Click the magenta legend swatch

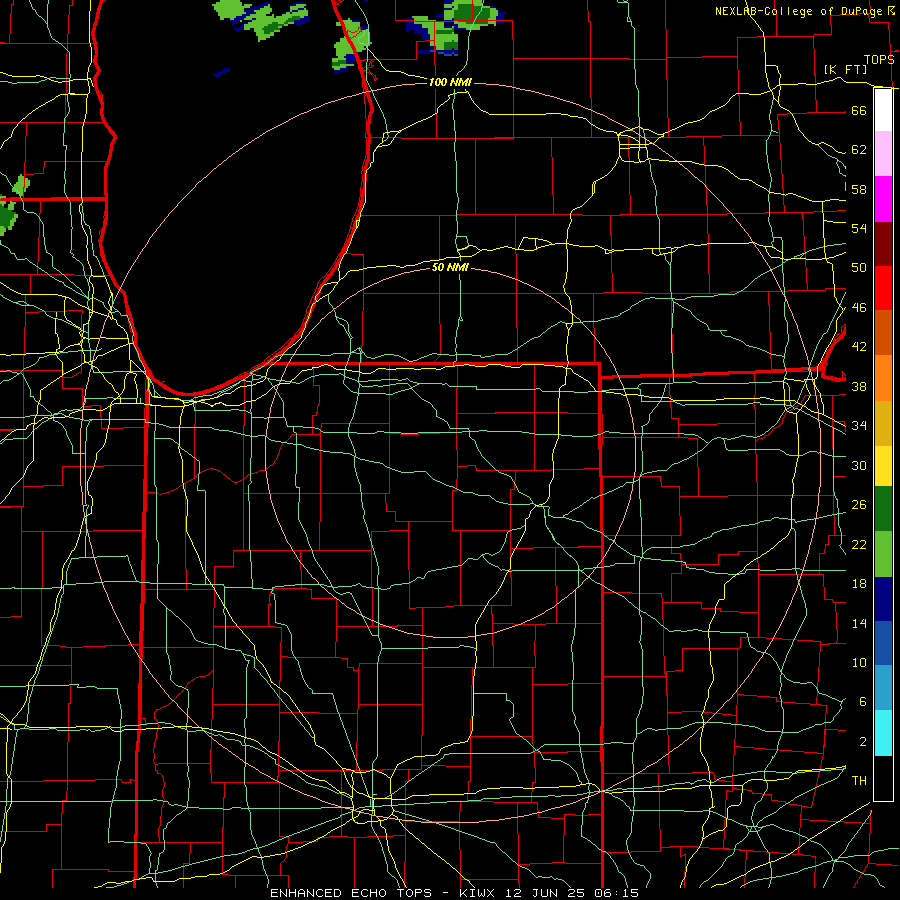pyautogui.click(x=883, y=199)
